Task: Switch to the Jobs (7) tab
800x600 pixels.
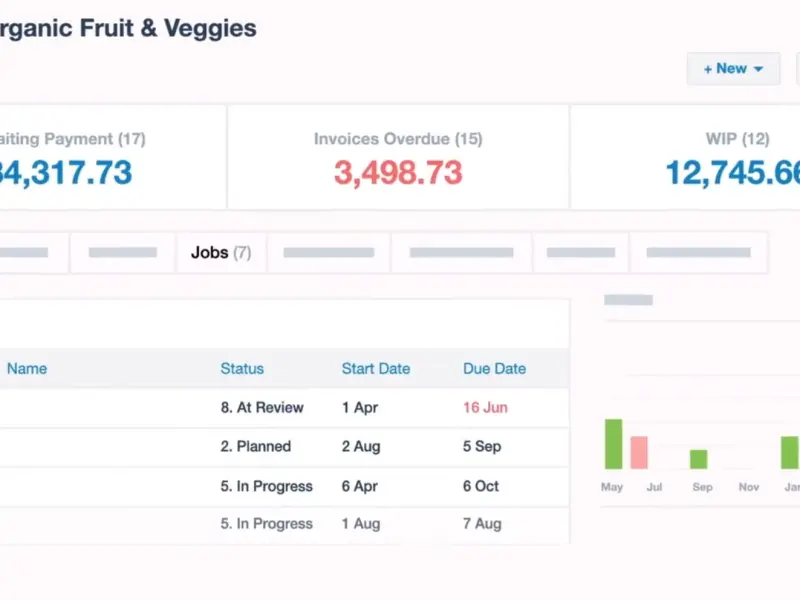Action: pyautogui.click(x=221, y=253)
